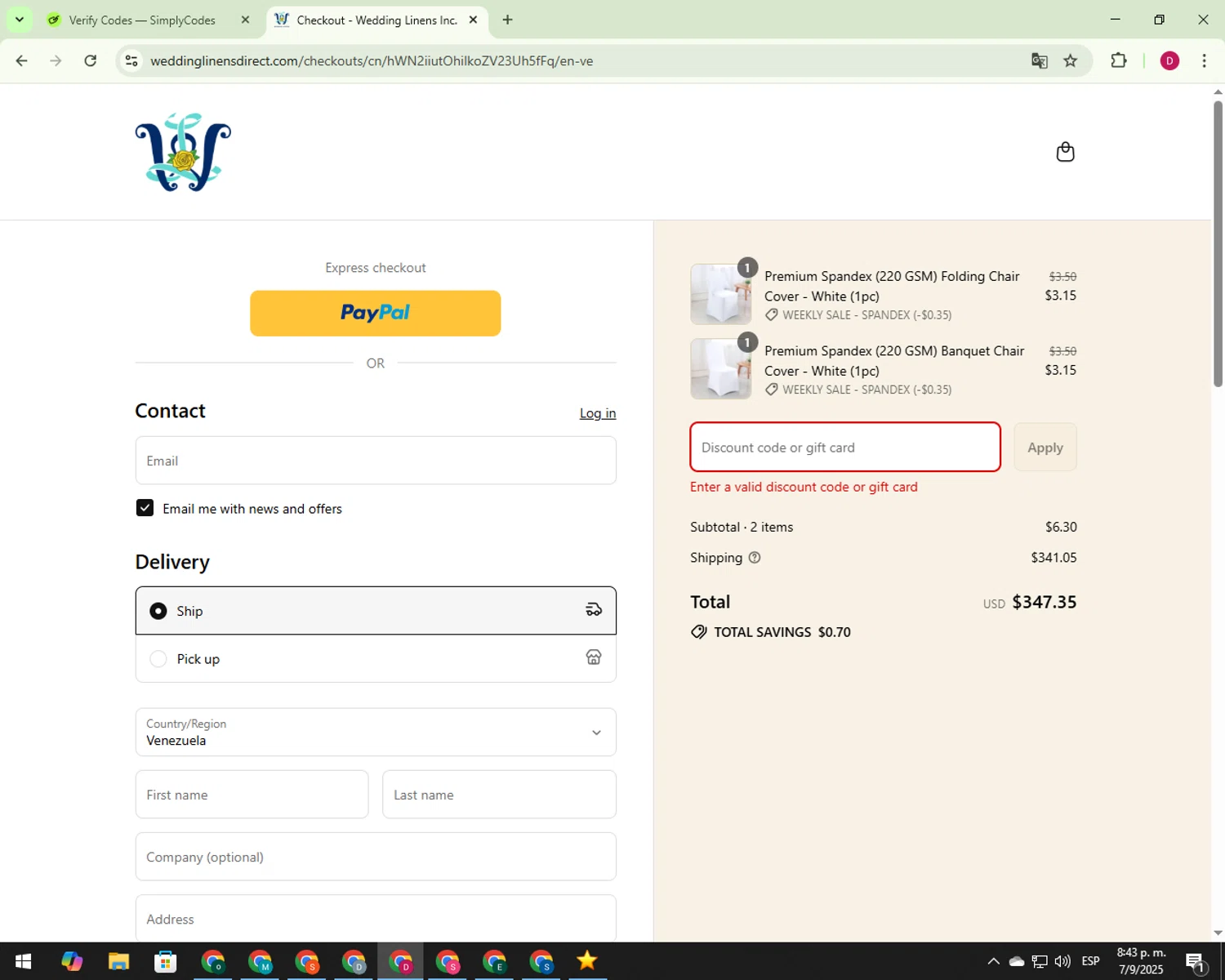
Task: Toggle Email me with news and offers checkbox
Action: click(145, 508)
